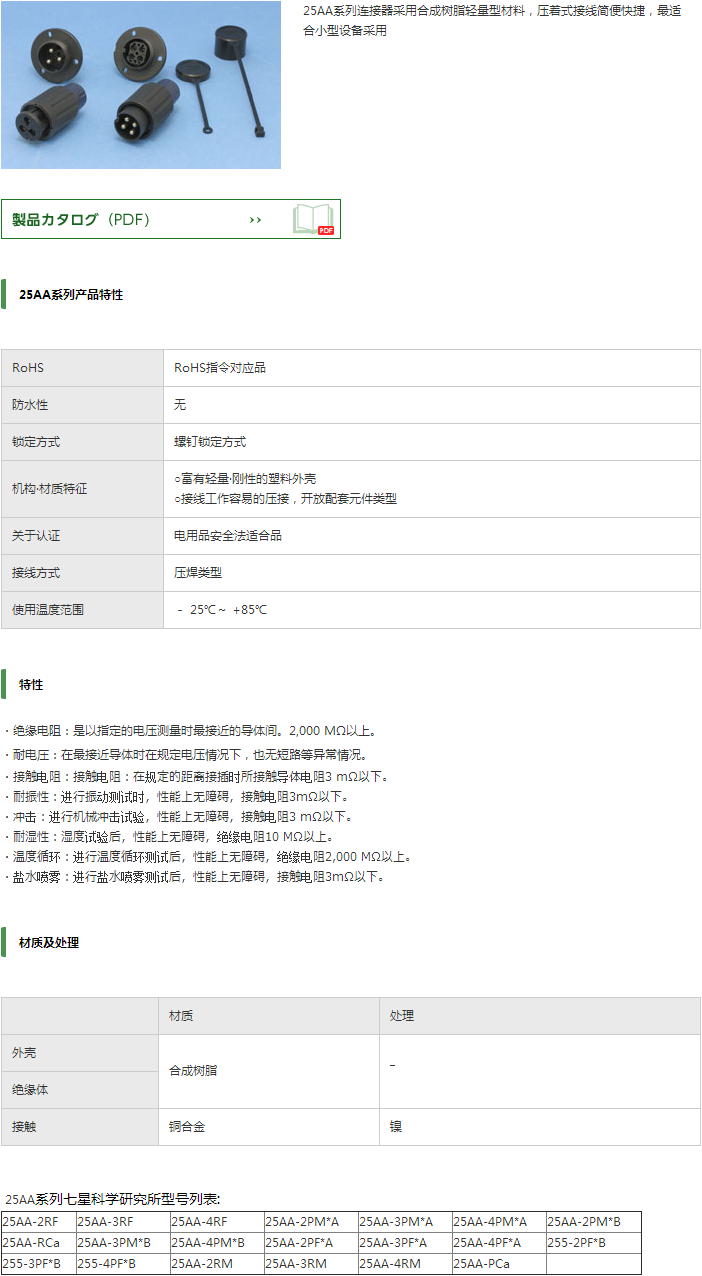Click the 耐湿性 specification line
Image resolution: width=702 pixels, height=1276 pixels.
click(170, 837)
